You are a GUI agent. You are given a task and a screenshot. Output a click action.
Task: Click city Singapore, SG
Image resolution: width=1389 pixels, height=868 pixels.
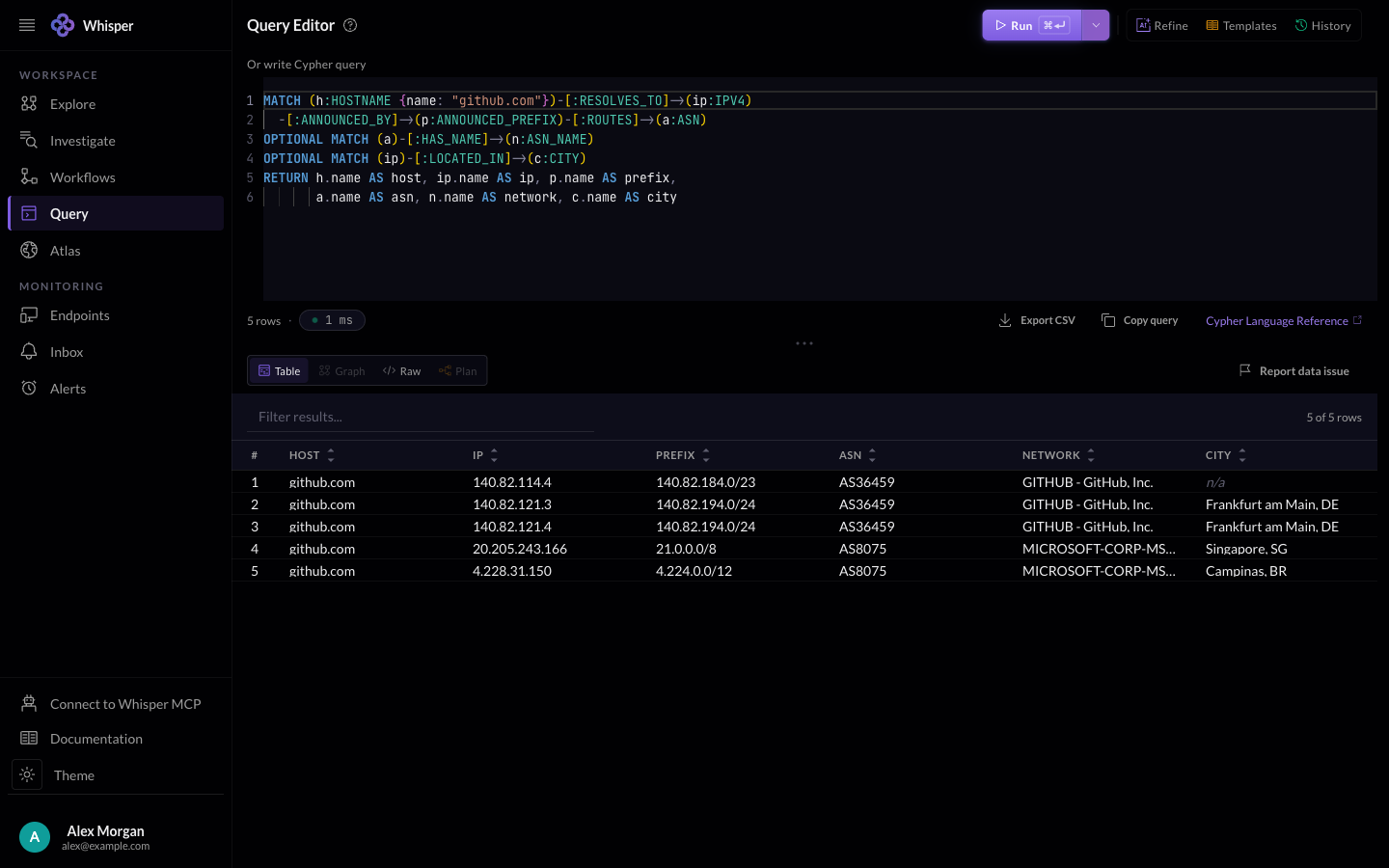(1246, 549)
